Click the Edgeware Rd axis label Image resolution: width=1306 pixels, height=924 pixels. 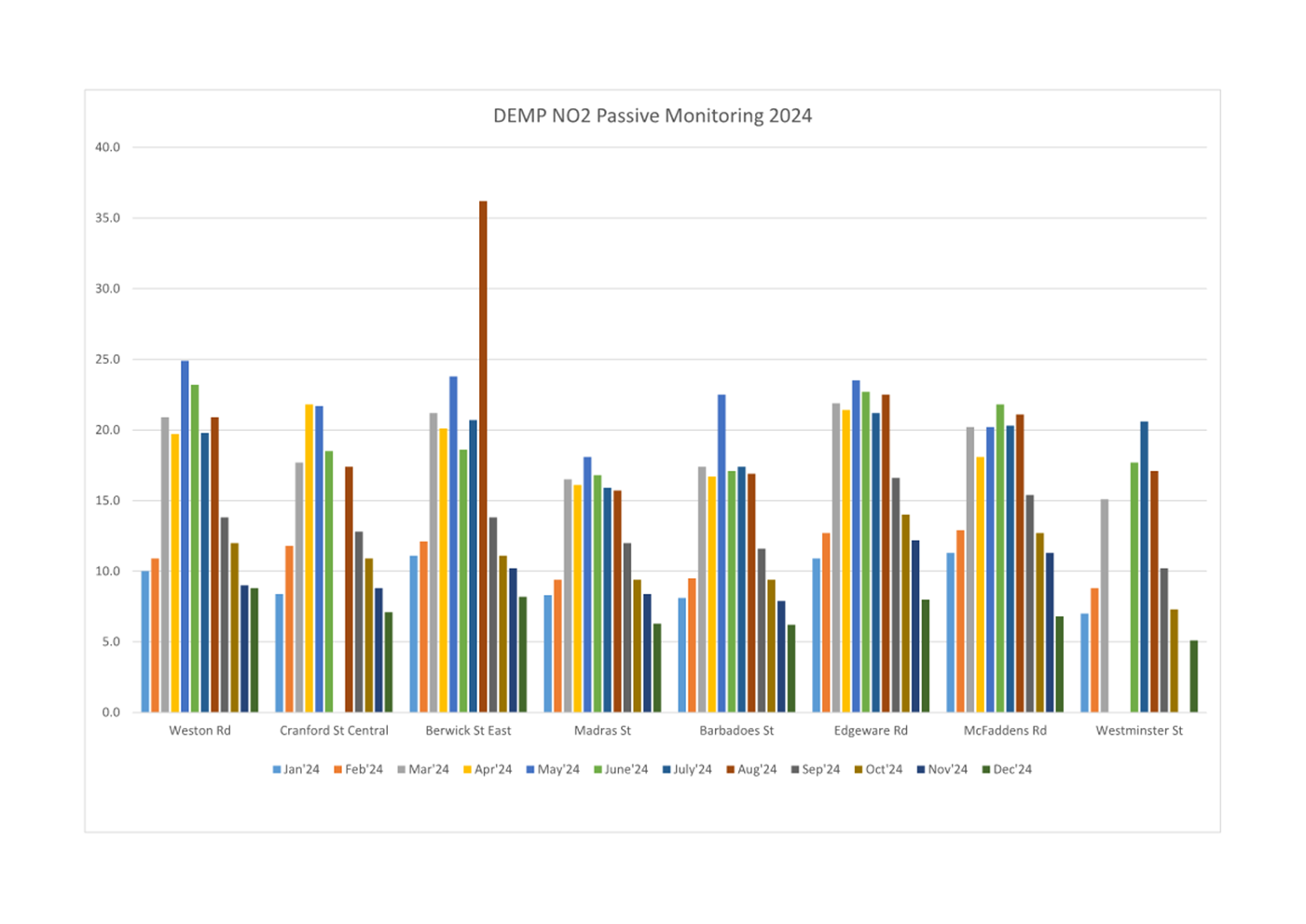(871, 730)
